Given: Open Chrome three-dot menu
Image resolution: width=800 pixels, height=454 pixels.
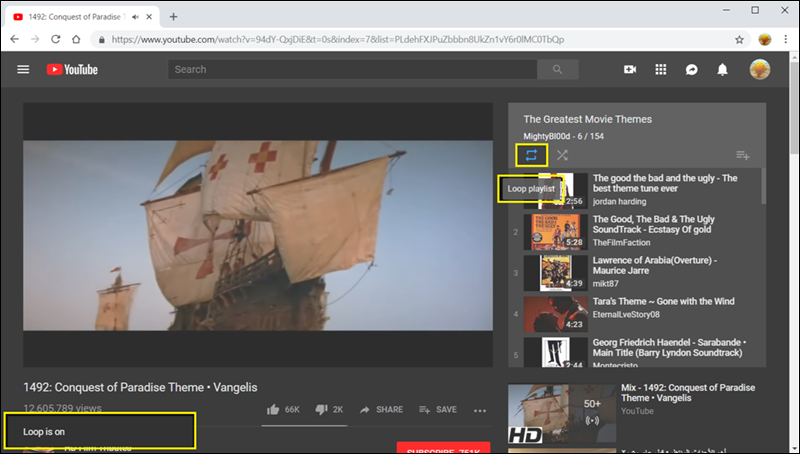Looking at the screenshot, I should tap(785, 39).
